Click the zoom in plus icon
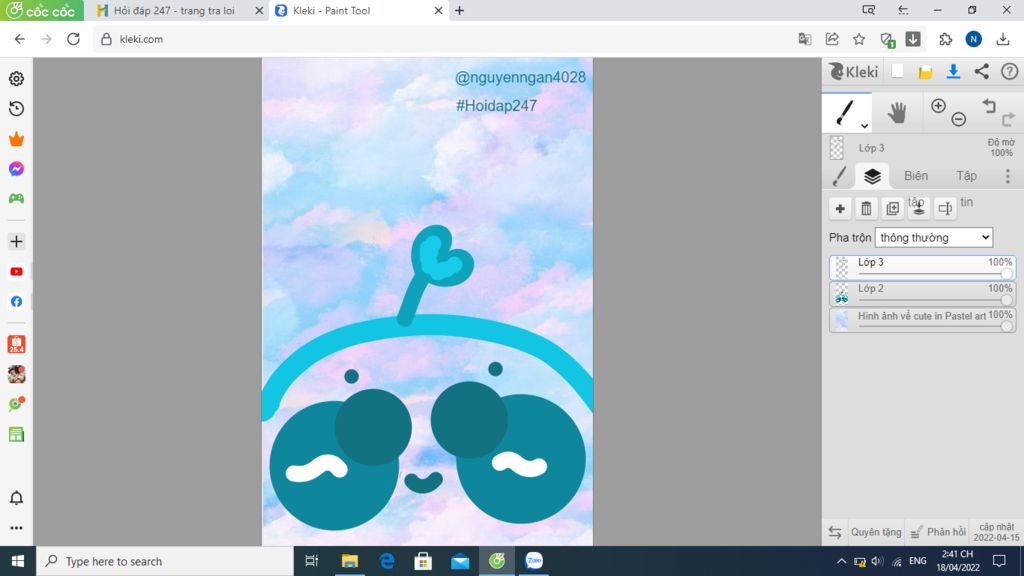Viewport: 1024px width, 576px height. tap(938, 106)
